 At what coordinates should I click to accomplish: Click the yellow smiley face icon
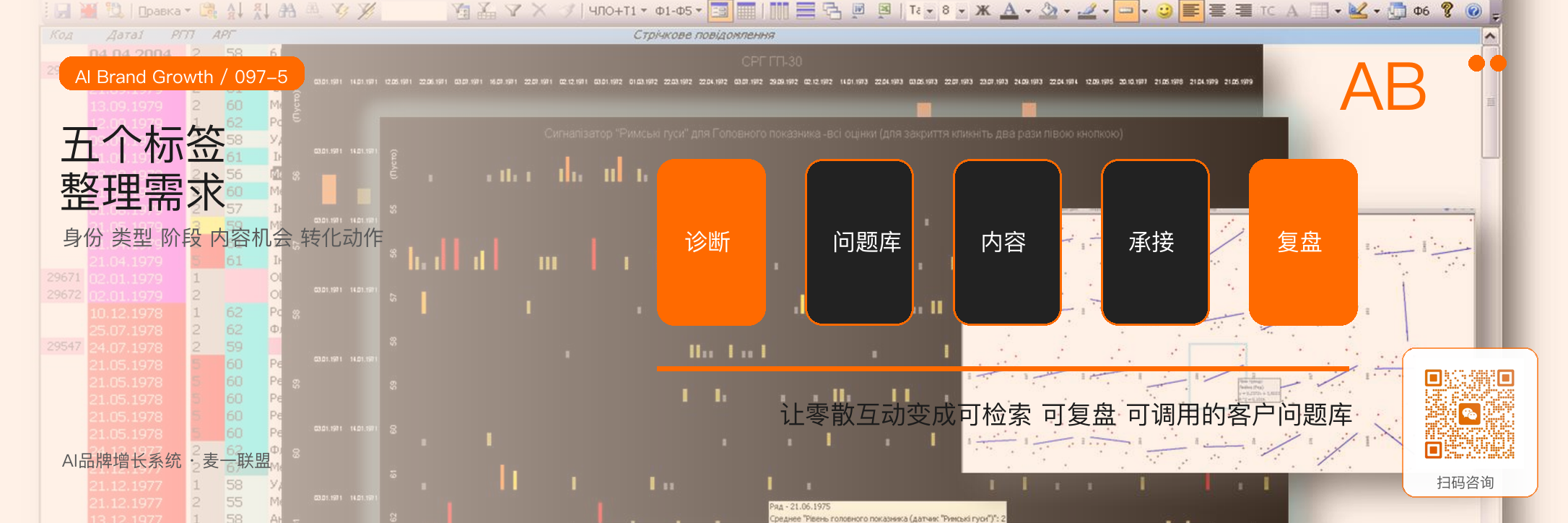coord(1164,11)
